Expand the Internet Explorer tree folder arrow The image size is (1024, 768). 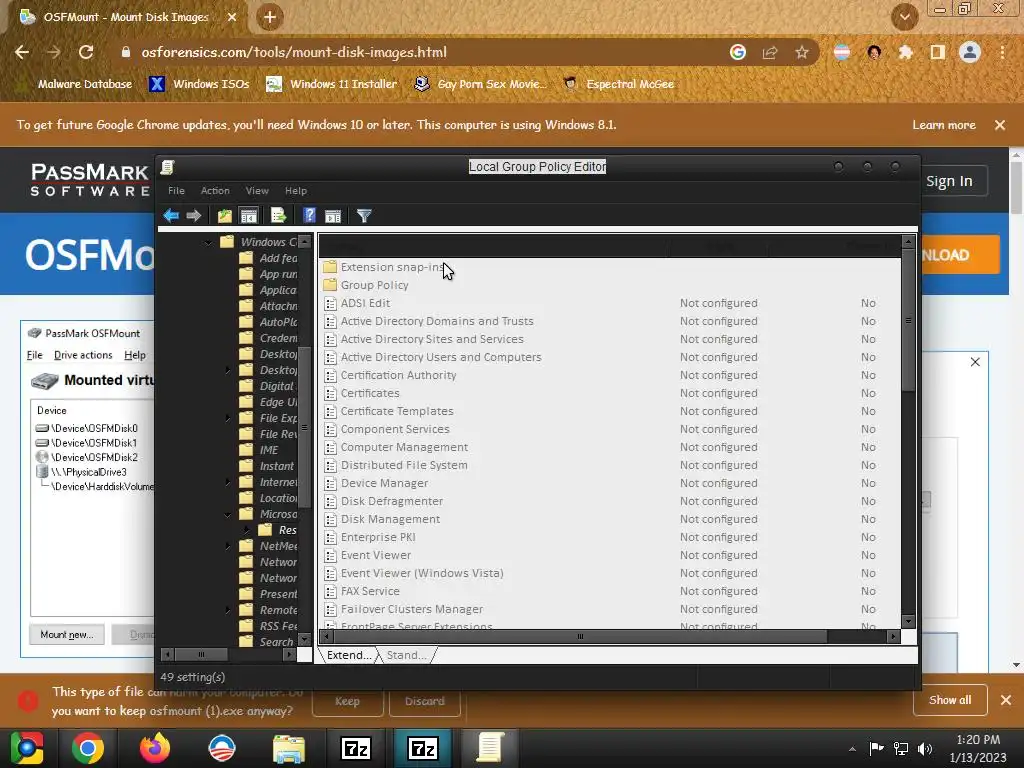[227, 482]
